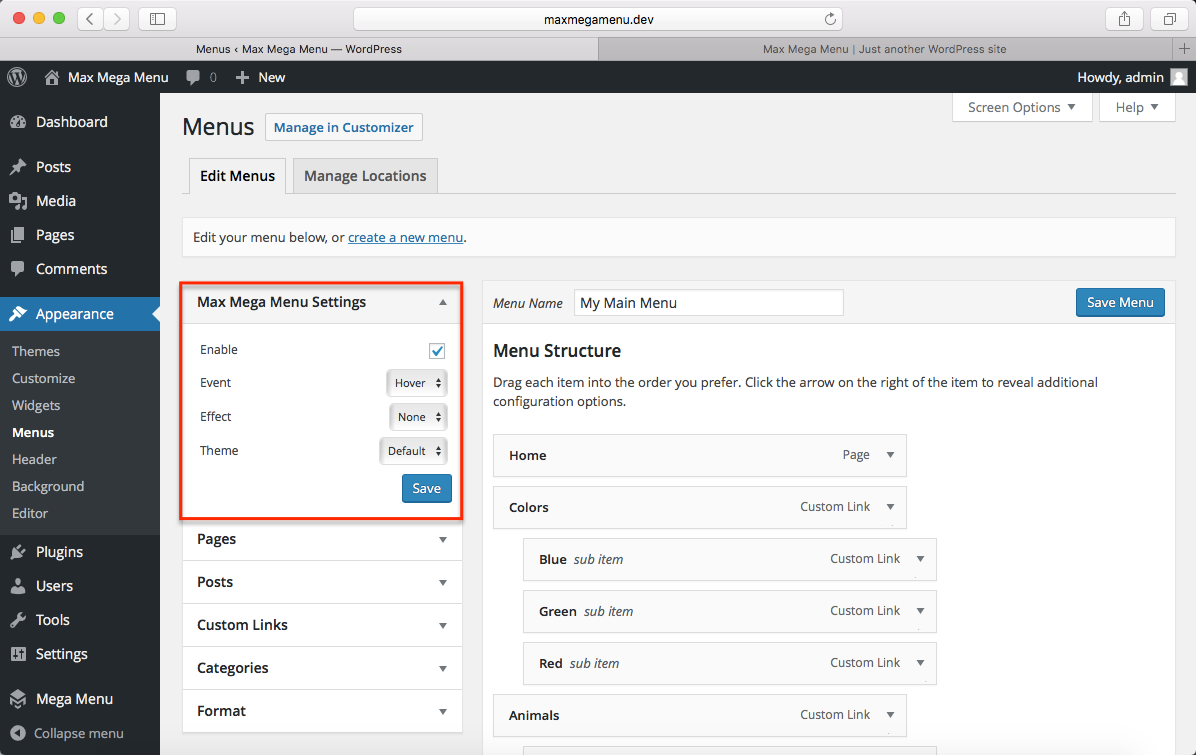Open Plugins in the admin sidebar
The width and height of the screenshot is (1196, 755).
coord(59,552)
